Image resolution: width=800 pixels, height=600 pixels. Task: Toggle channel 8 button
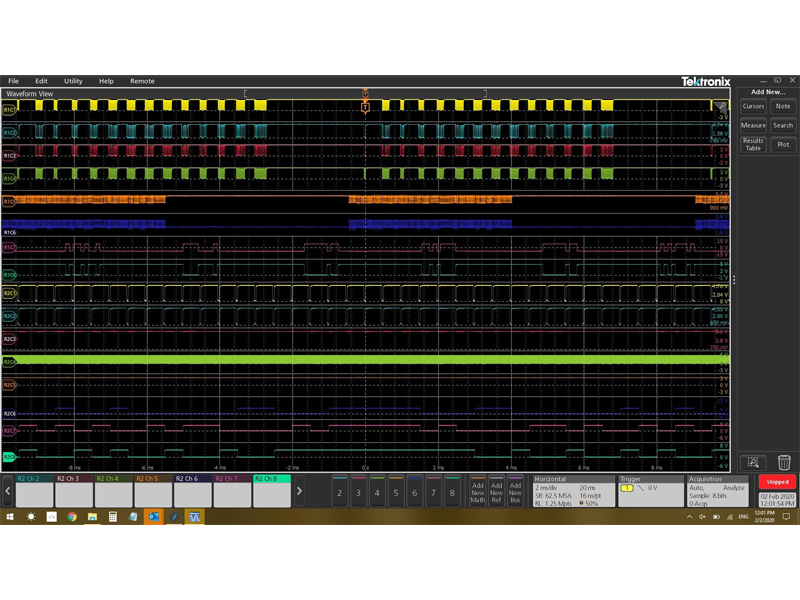coord(452,491)
